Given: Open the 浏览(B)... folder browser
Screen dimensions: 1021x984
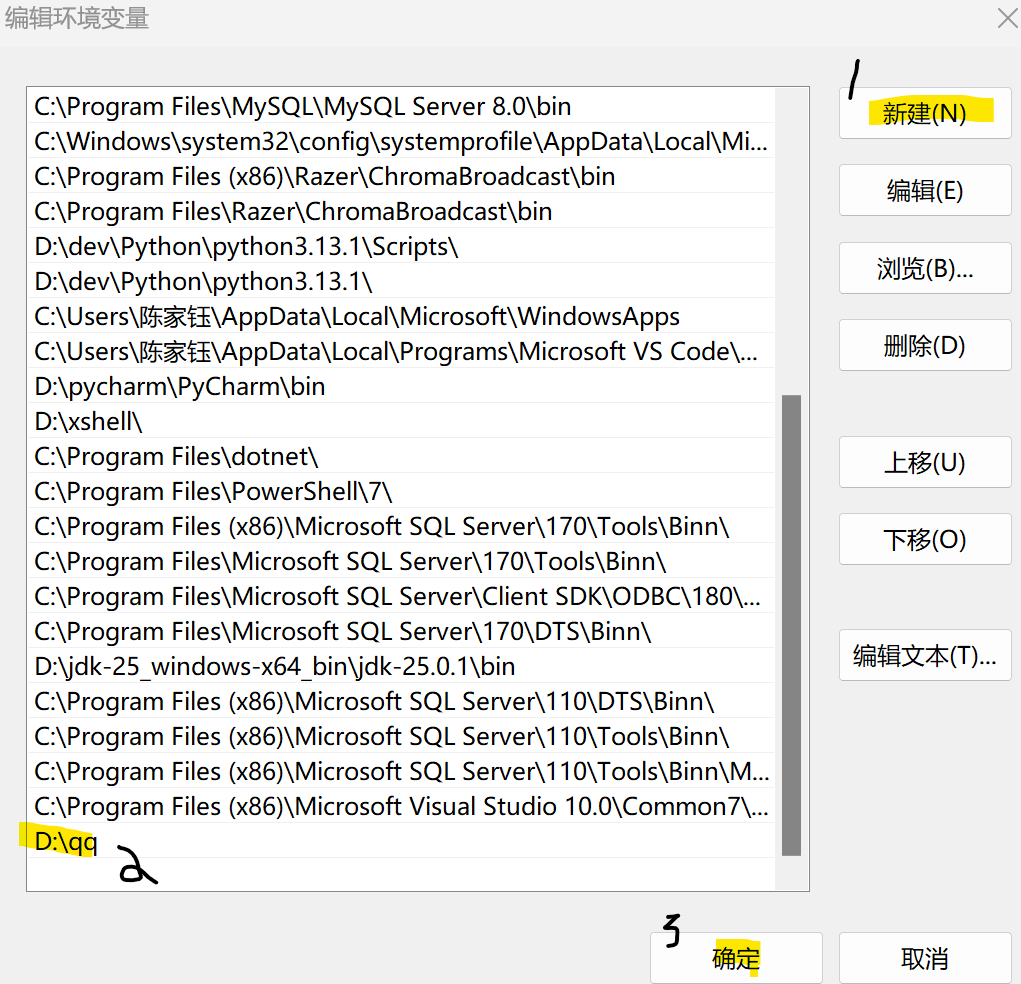Looking at the screenshot, I should [925, 268].
